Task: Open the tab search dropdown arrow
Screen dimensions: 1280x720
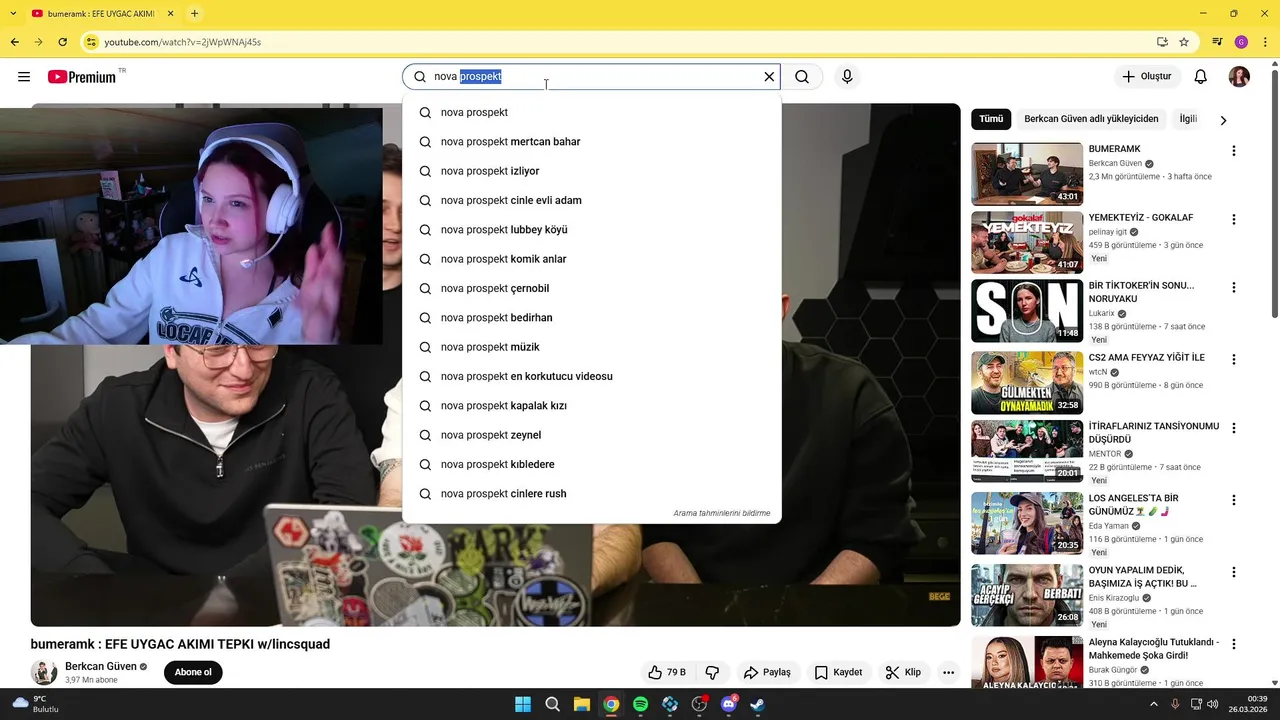Action: [12, 14]
